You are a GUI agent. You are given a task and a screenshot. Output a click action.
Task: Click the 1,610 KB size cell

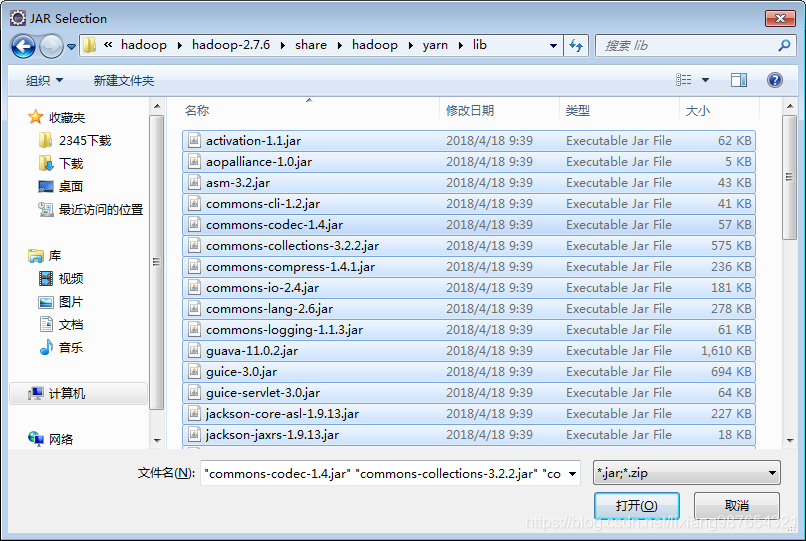[x=726, y=351]
